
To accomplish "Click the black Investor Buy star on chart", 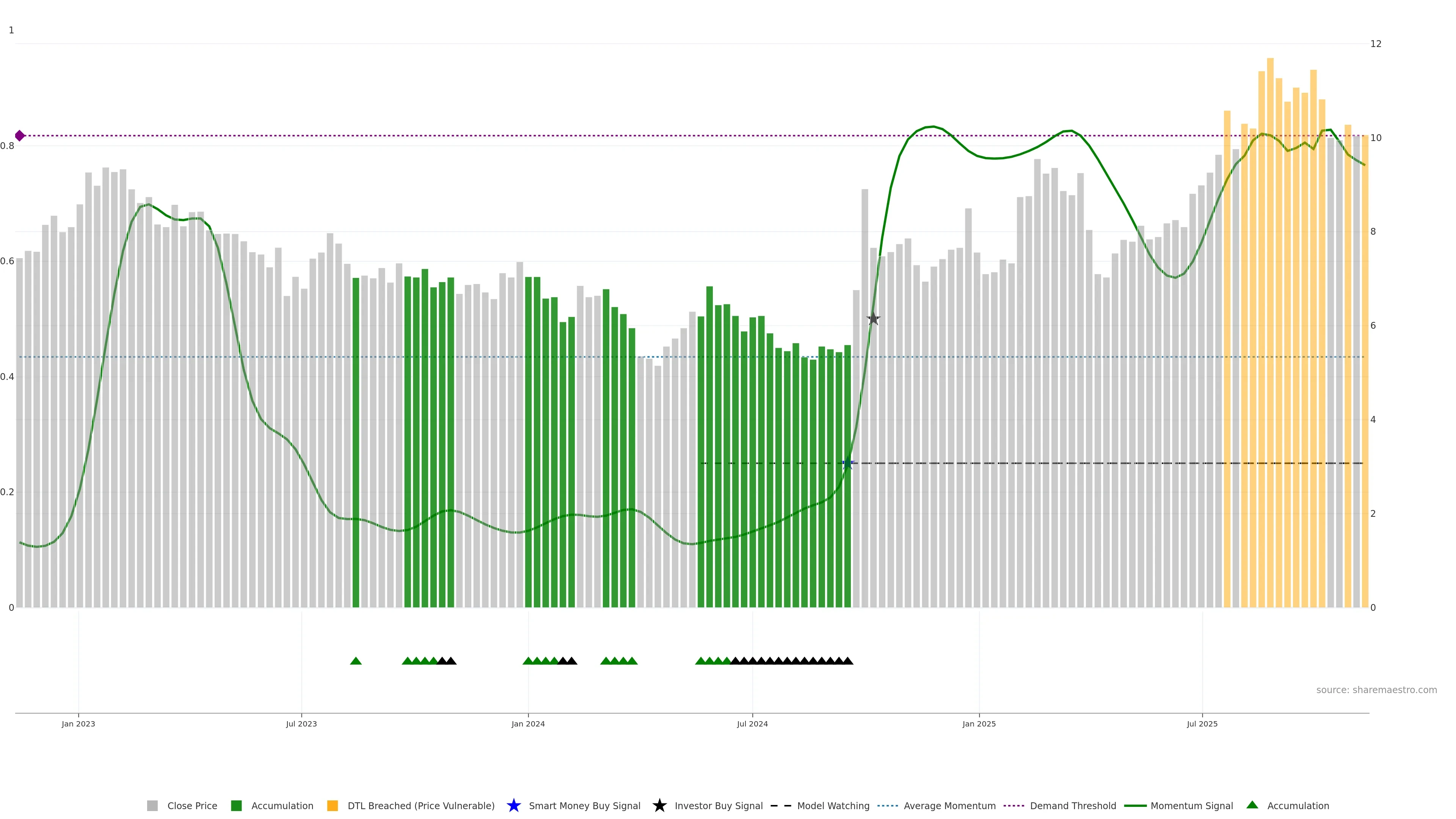I will pos(873,319).
